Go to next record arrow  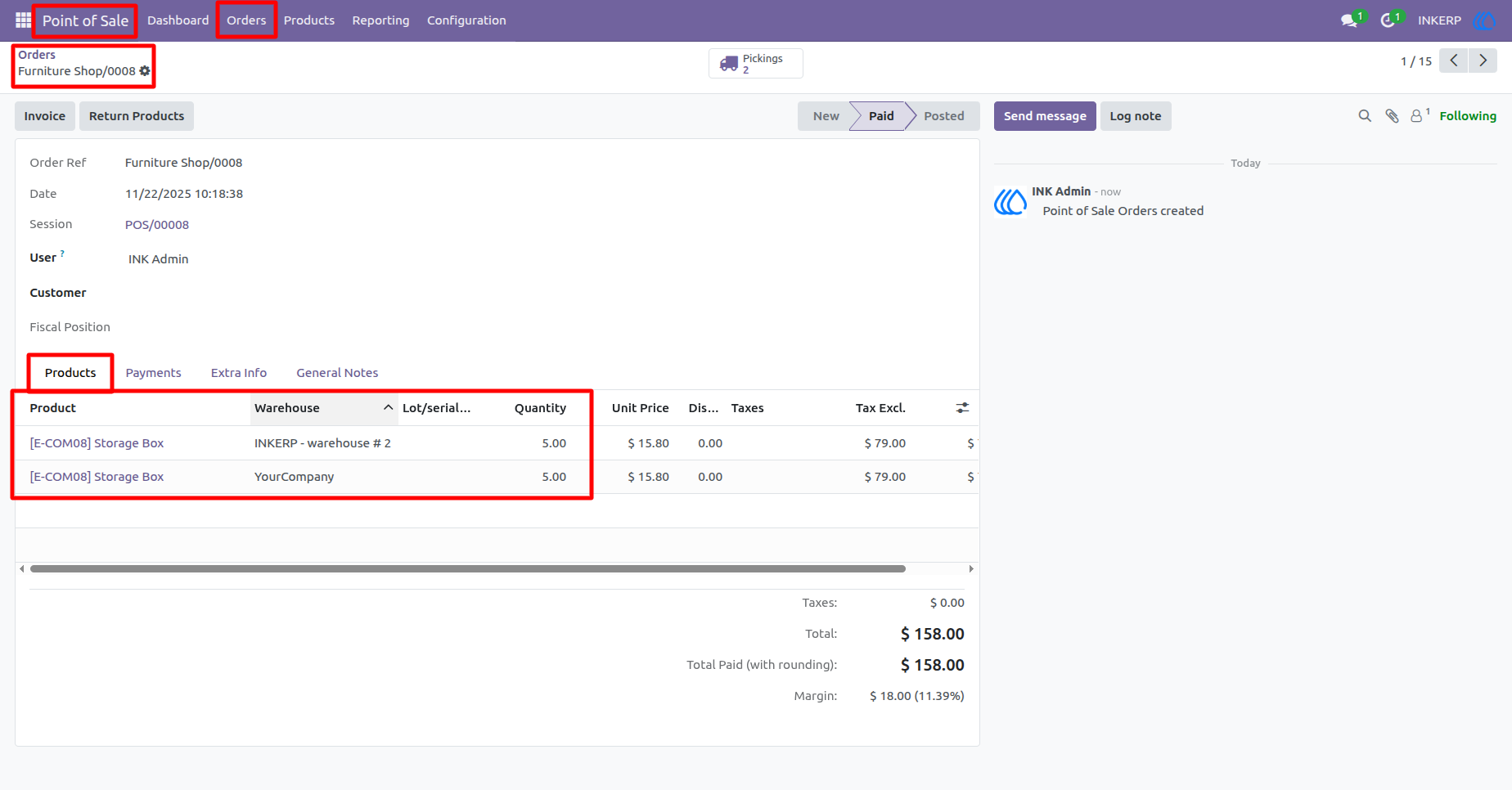tap(1483, 61)
